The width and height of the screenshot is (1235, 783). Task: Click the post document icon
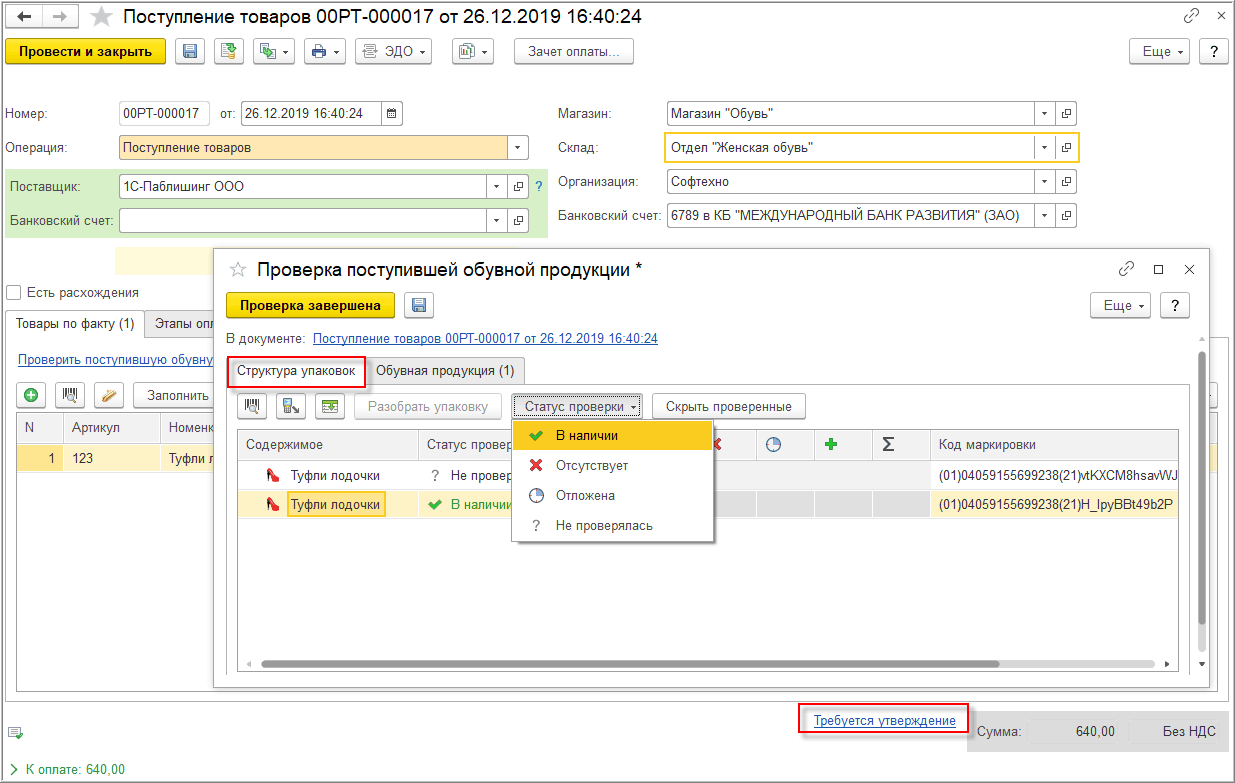(229, 51)
